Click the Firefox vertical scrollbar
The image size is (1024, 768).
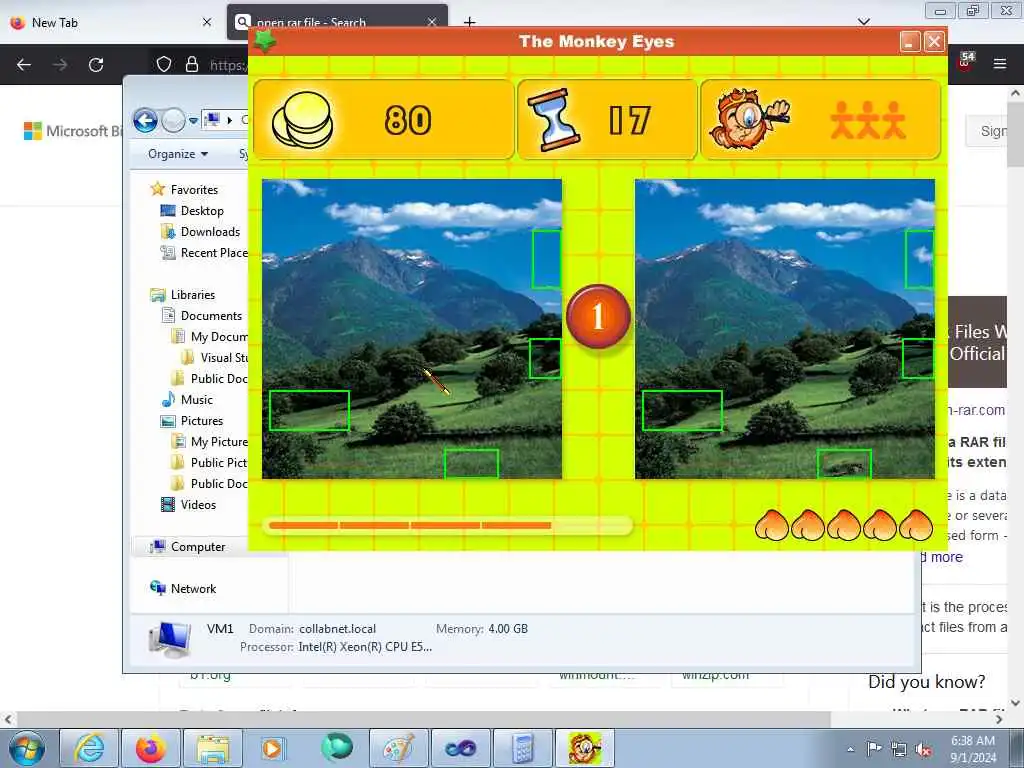point(1016,134)
